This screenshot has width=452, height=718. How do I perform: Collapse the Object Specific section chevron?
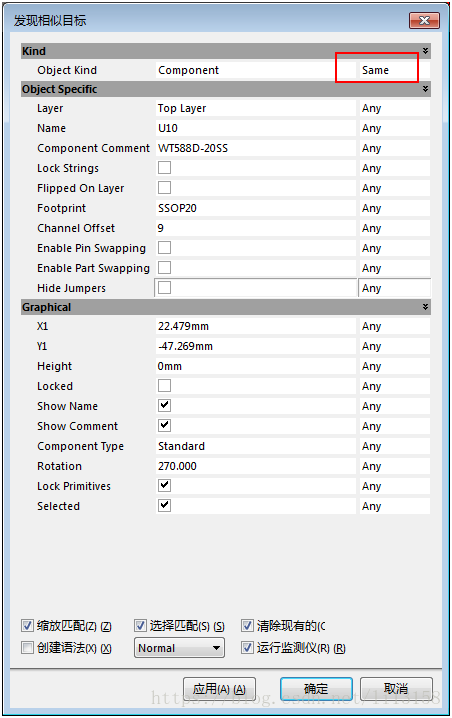(x=425, y=89)
